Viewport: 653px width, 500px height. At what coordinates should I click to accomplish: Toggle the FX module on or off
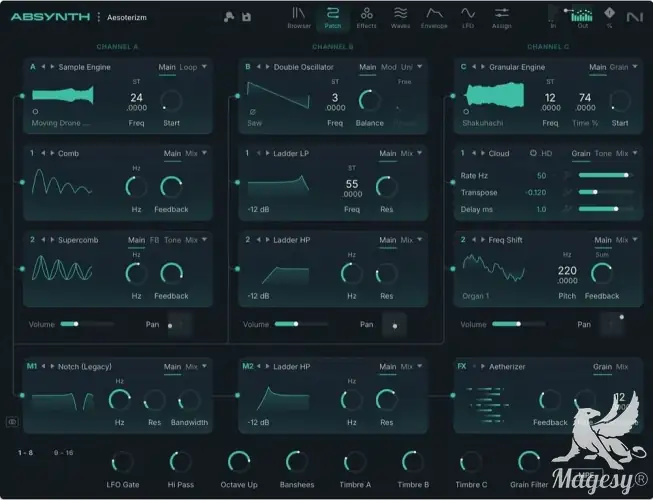tap(462, 366)
